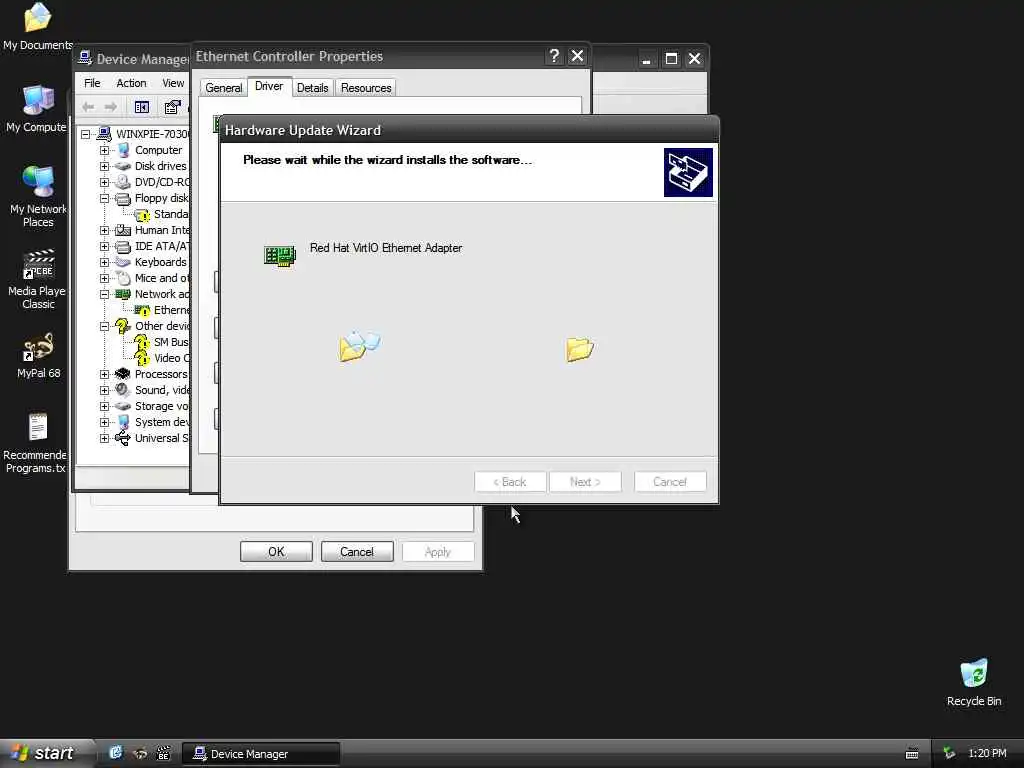The height and width of the screenshot is (768, 1024).
Task: Click OK in the lower dialog
Action: coord(276,552)
